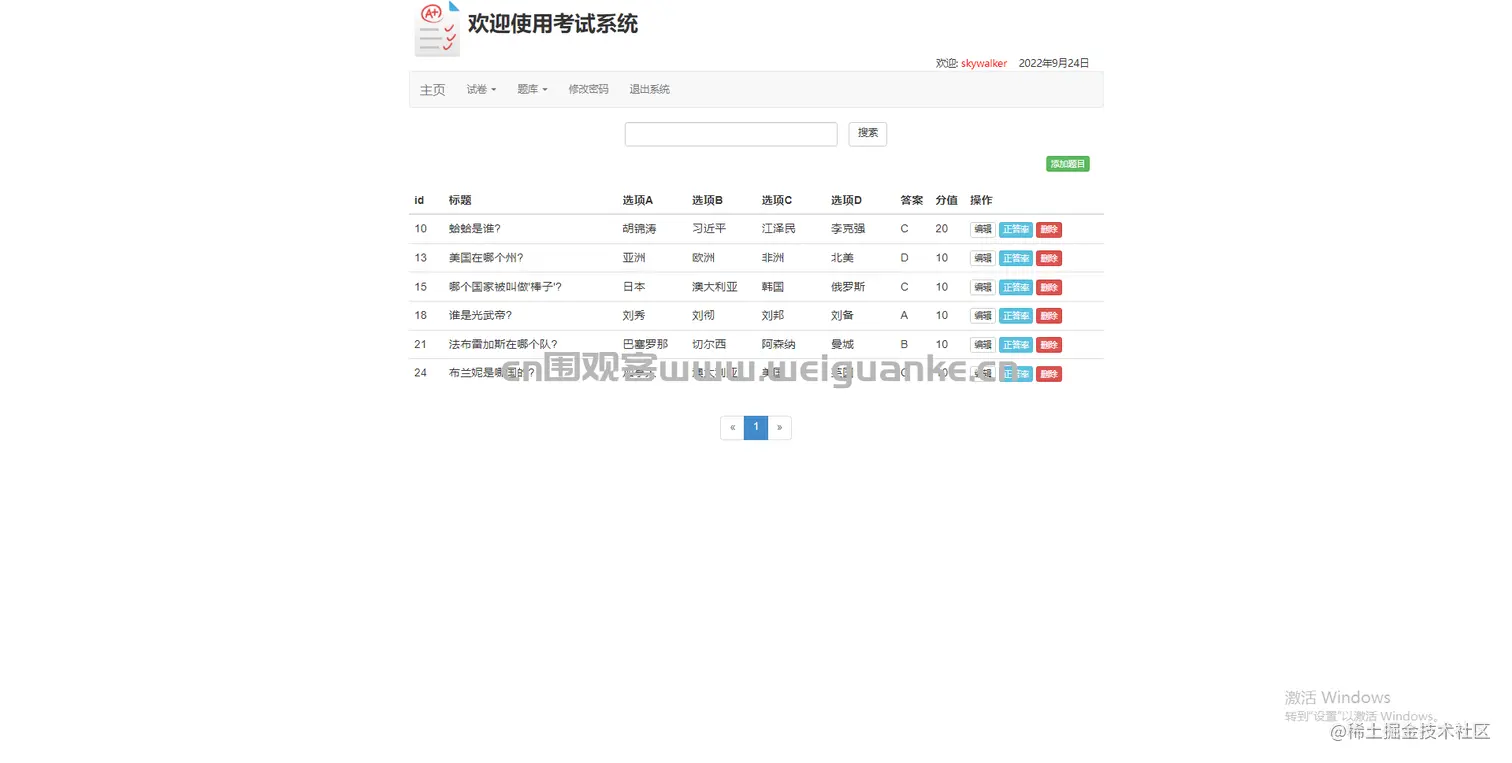
Task: Click the 操作 column header
Action: pyautogui.click(x=981, y=200)
